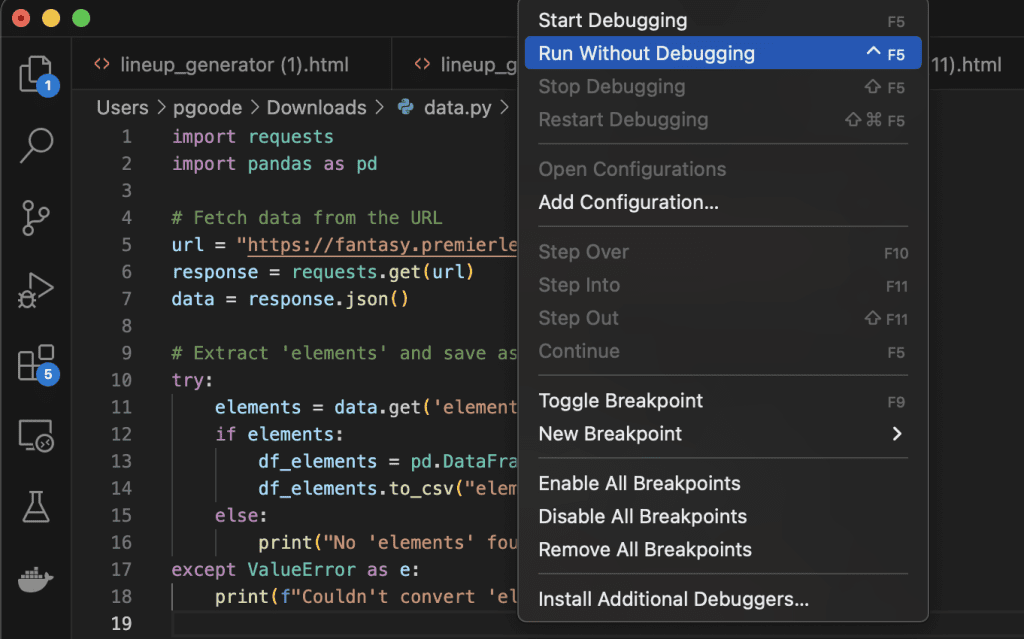This screenshot has height=639, width=1024.
Task: Choose Run Without Debugging
Action: coord(722,53)
